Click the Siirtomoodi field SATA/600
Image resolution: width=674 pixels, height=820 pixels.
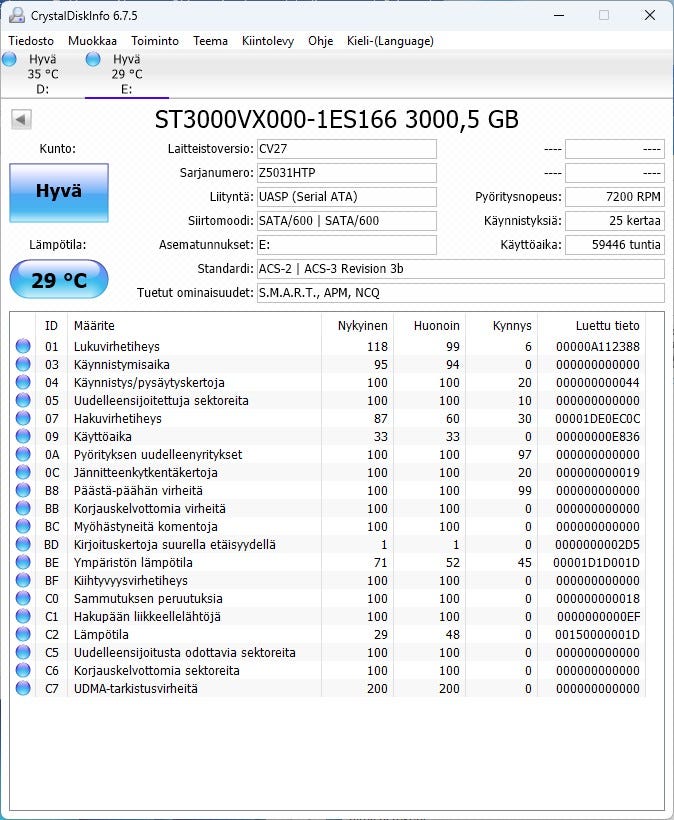347,221
